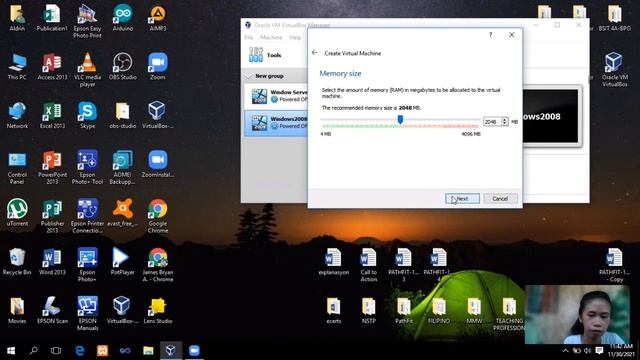The image size is (640, 360).
Task: Open the Arduino desktop shortcut
Action: pos(122,18)
